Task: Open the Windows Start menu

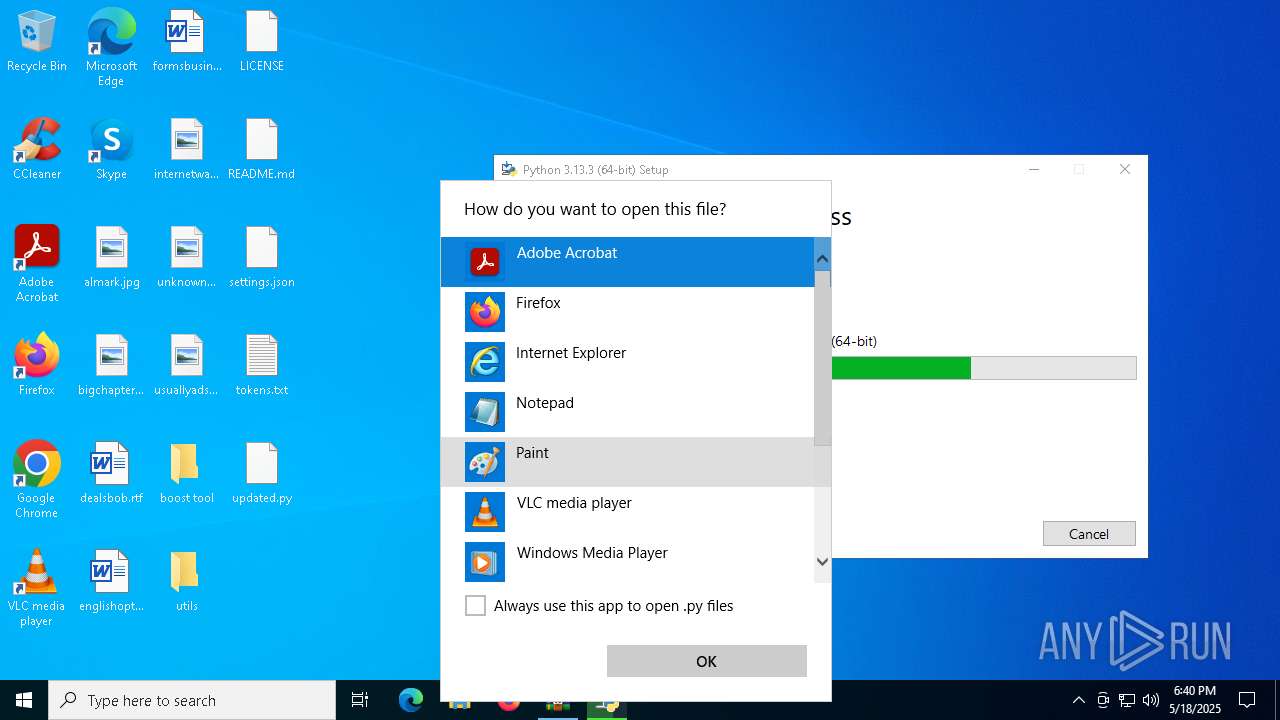Action: coord(24,700)
